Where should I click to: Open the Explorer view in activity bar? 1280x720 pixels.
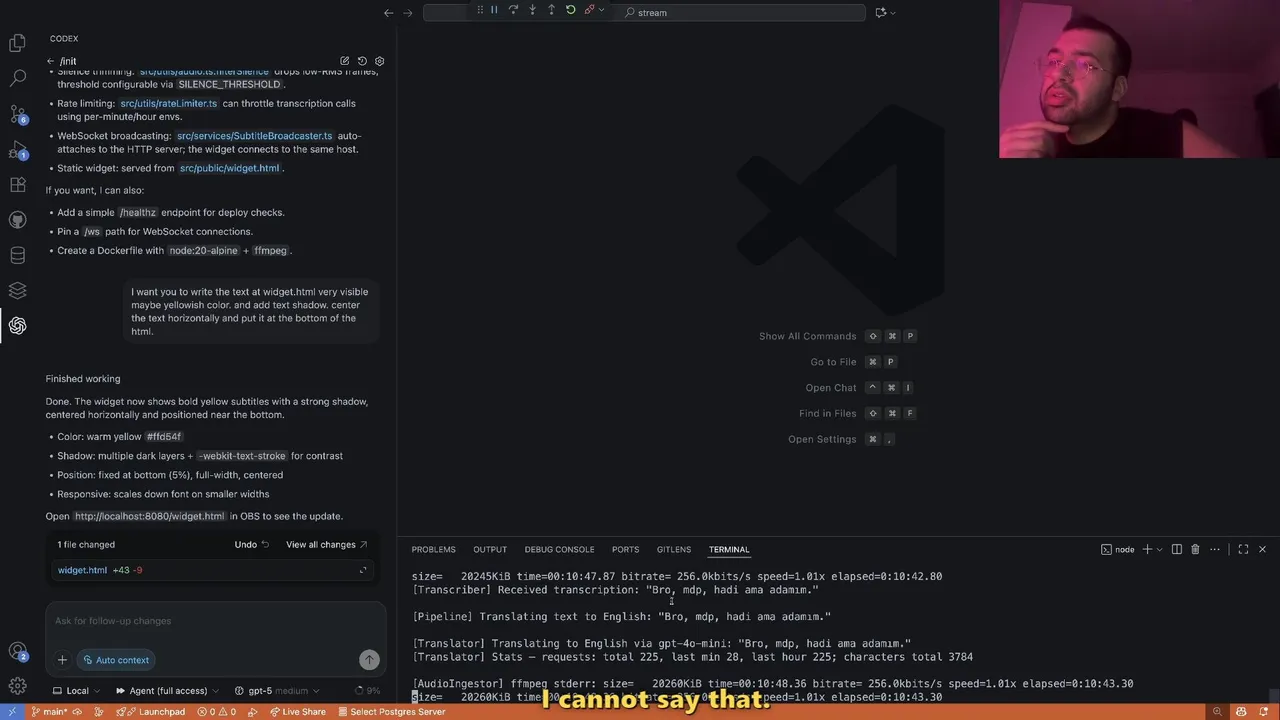17,43
